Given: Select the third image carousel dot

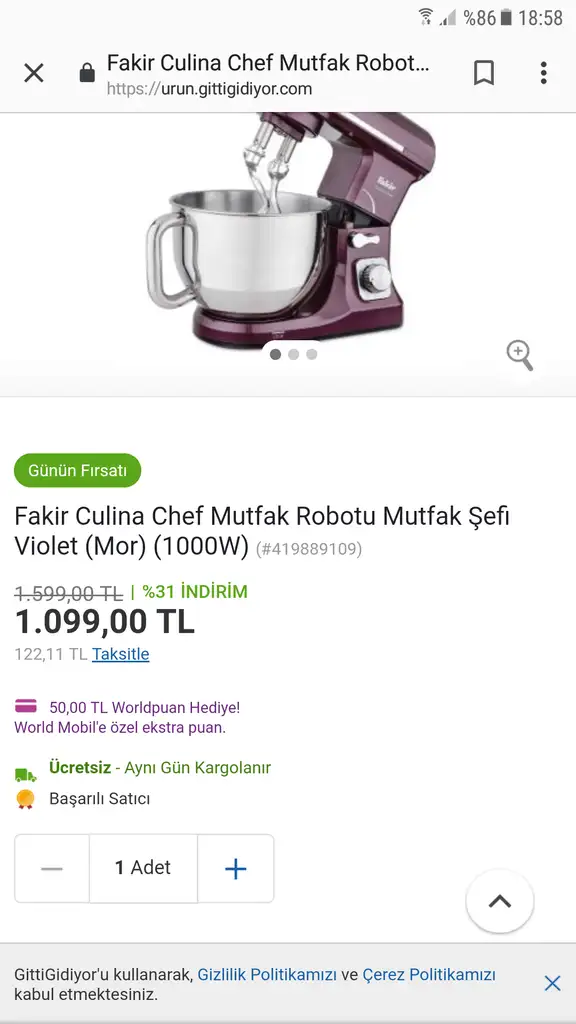Looking at the screenshot, I should point(312,354).
